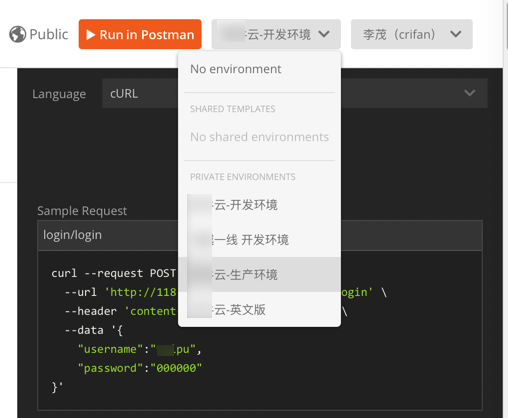Click the No shared environments text

(259, 137)
